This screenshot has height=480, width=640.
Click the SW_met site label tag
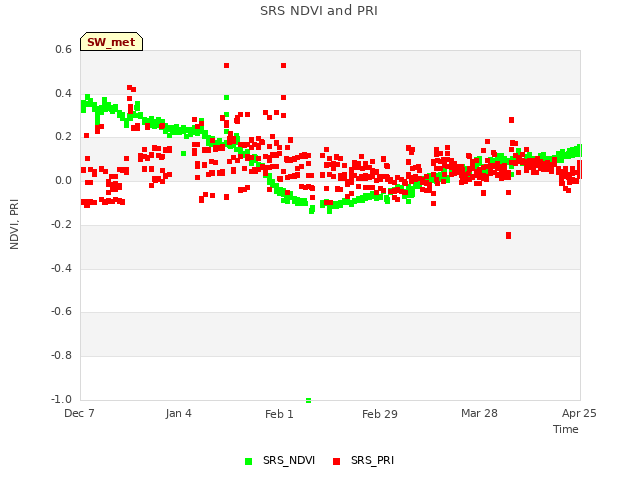coord(111,42)
